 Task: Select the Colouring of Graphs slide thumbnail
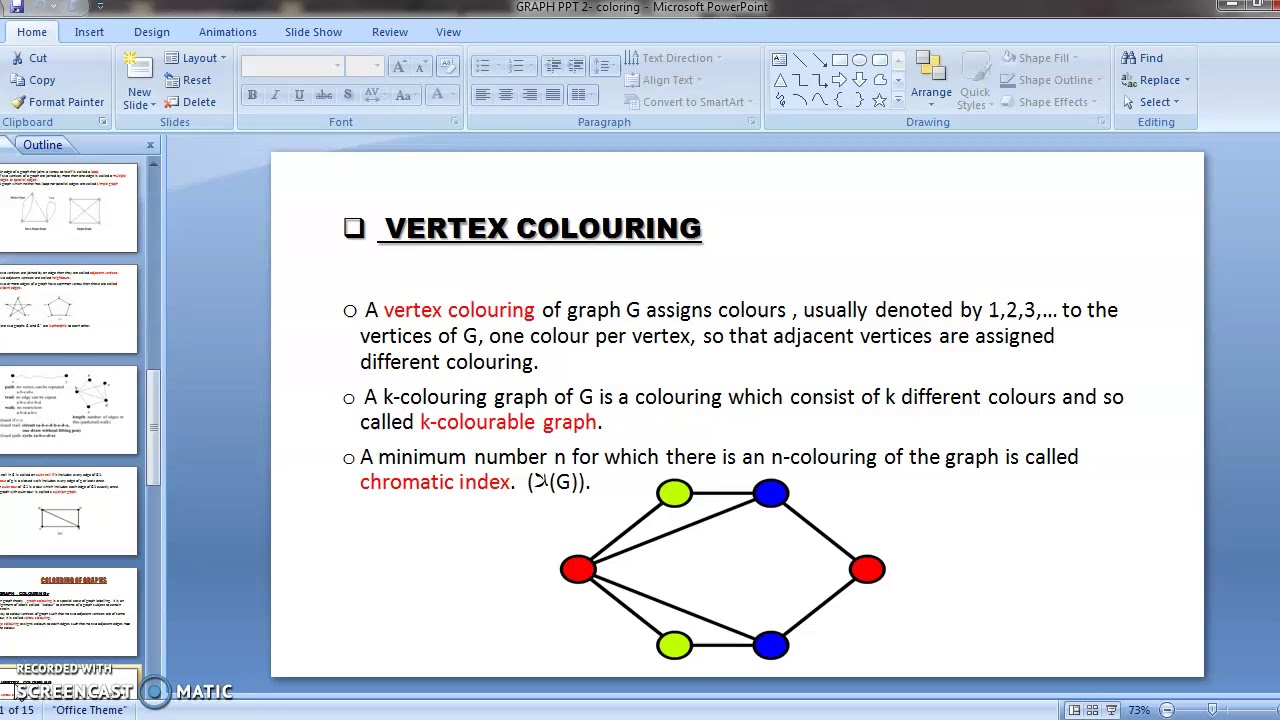pos(68,611)
